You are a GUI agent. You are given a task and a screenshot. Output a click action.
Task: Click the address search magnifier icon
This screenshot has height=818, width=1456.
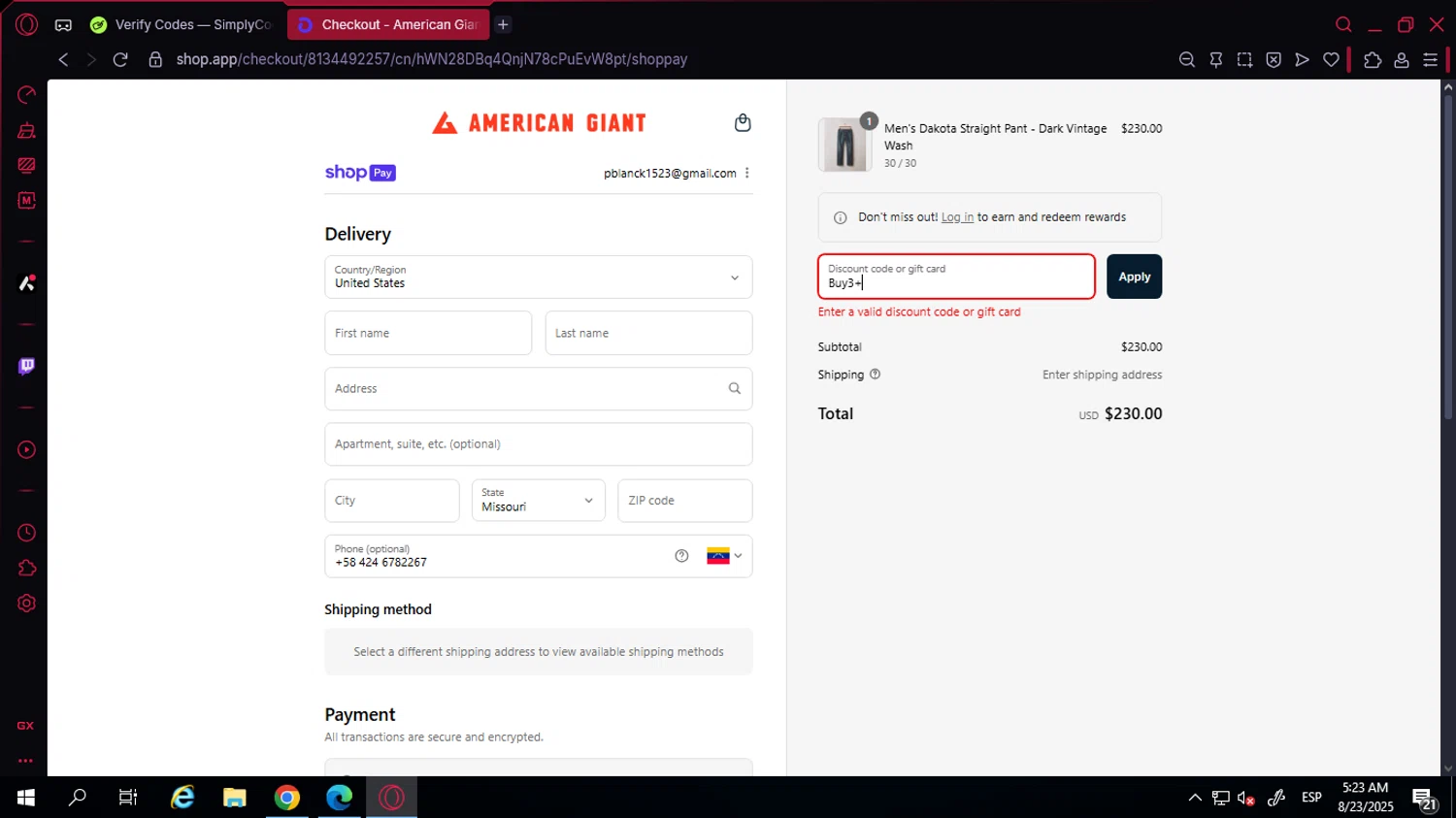(735, 388)
